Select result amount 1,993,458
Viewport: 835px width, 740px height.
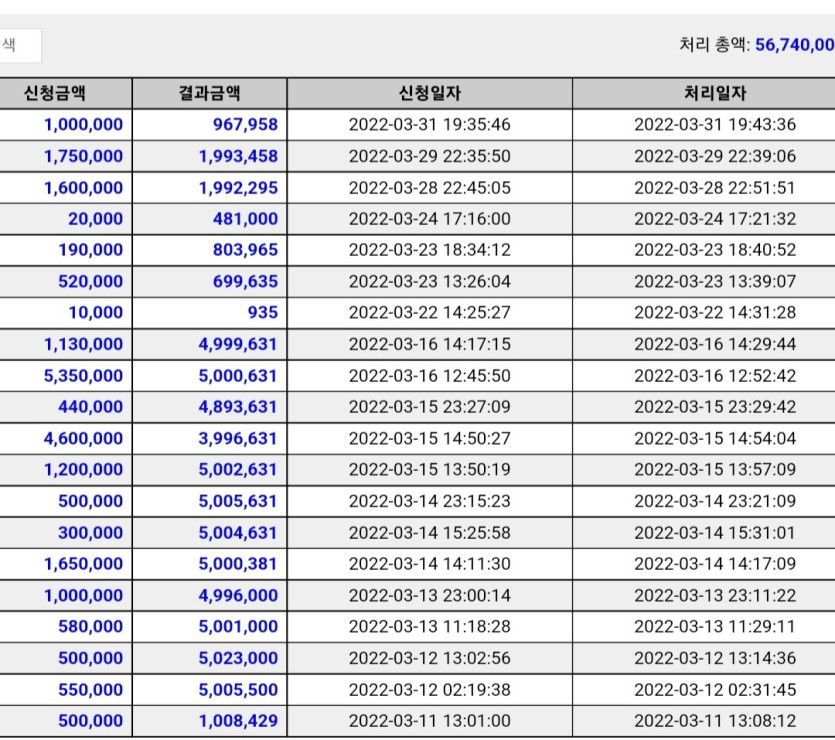238,157
